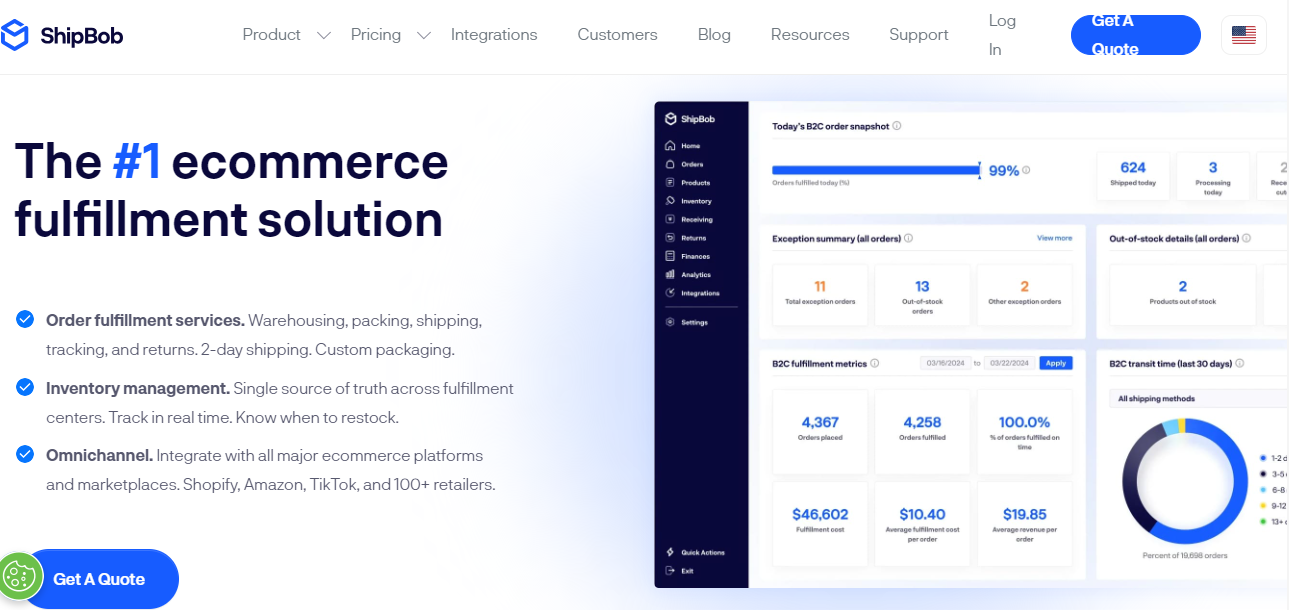This screenshot has width=1289, height=610.
Task: Open the Resources navigation item
Action: pos(810,35)
